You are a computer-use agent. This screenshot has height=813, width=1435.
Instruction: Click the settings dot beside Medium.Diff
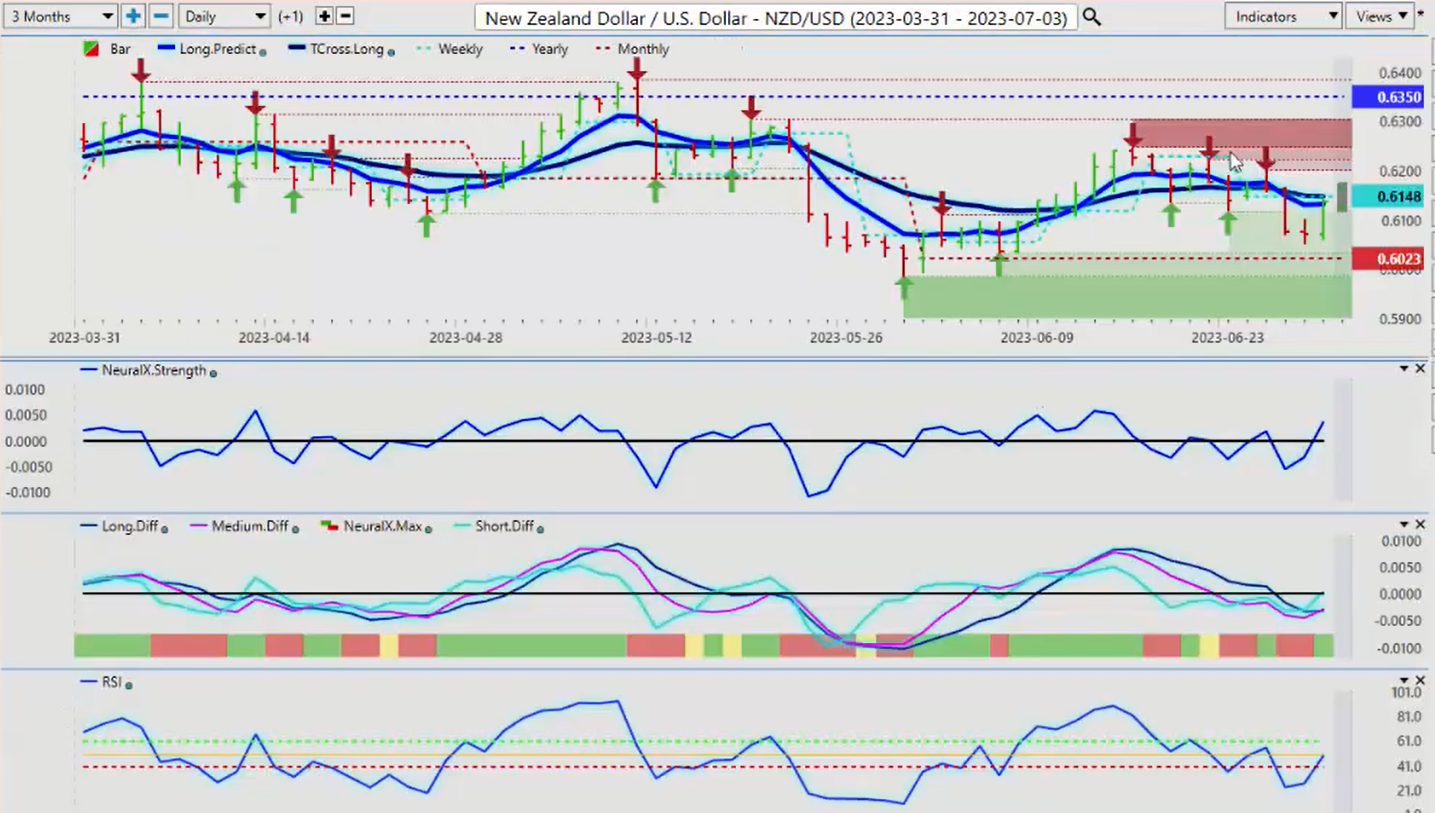pyautogui.click(x=295, y=528)
